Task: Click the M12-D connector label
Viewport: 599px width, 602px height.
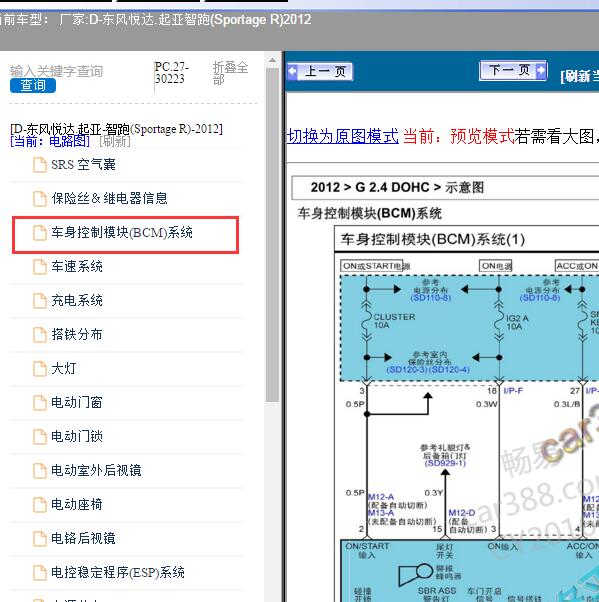Action: coord(462,513)
